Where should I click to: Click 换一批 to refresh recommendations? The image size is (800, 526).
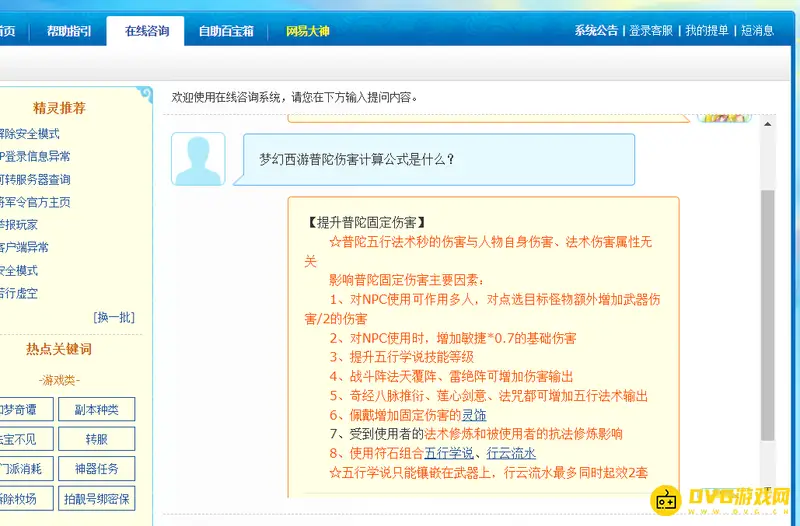114,317
